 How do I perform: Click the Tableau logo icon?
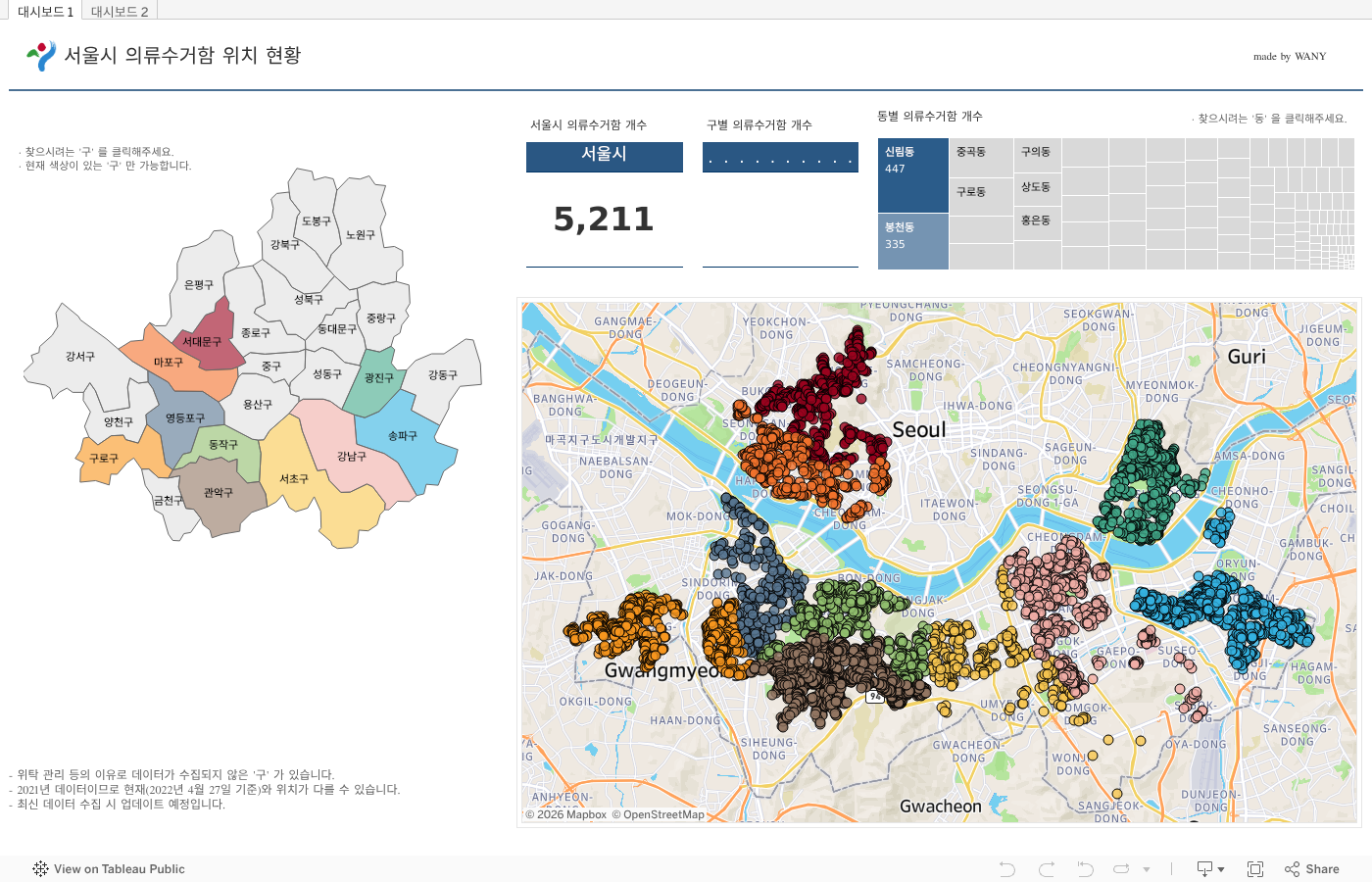click(x=40, y=869)
